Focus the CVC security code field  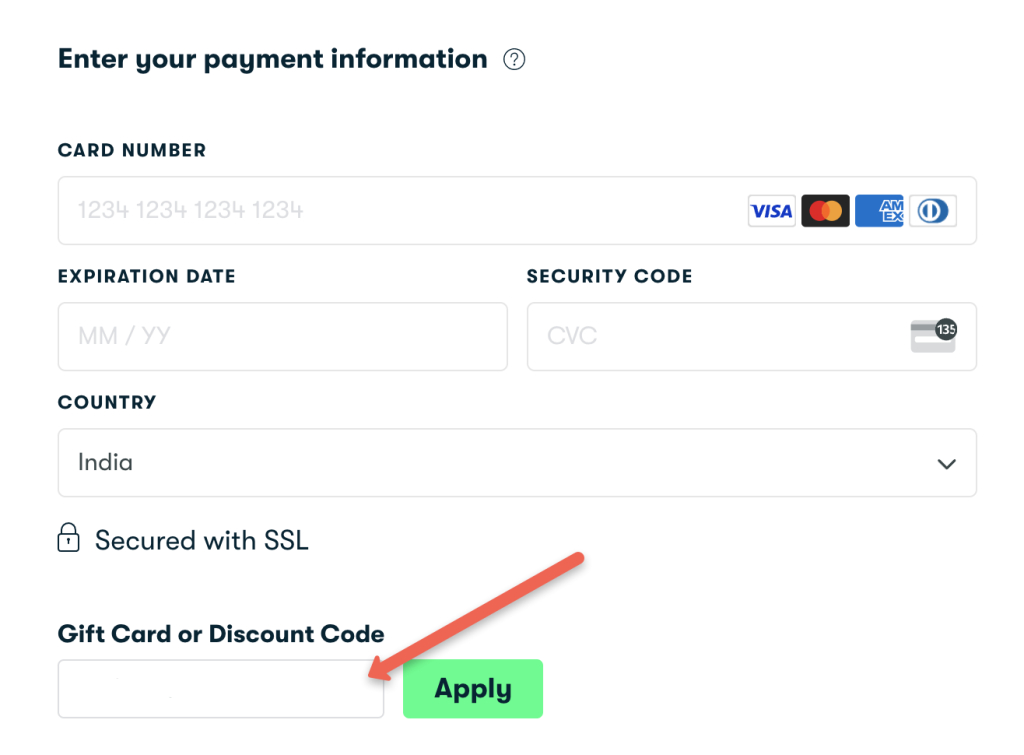click(x=710, y=336)
